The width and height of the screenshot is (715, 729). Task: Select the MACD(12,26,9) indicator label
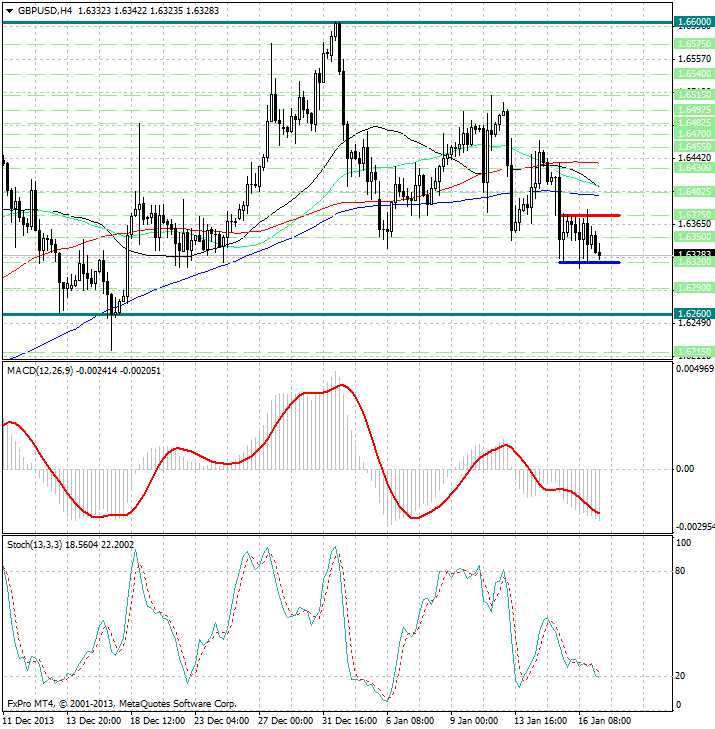(x=40, y=371)
